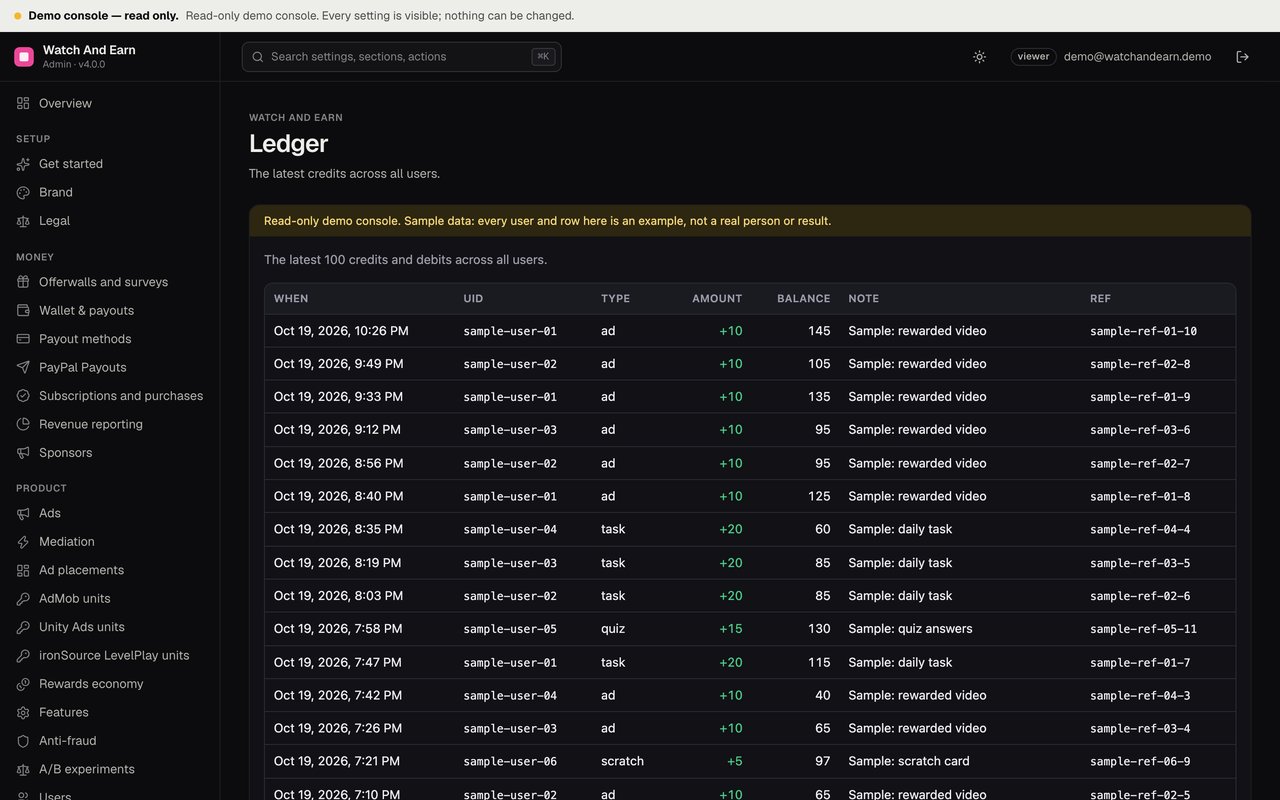Click the demo@watchandearn.demo account email
Image resolution: width=1280 pixels, height=800 pixels.
point(1137,57)
